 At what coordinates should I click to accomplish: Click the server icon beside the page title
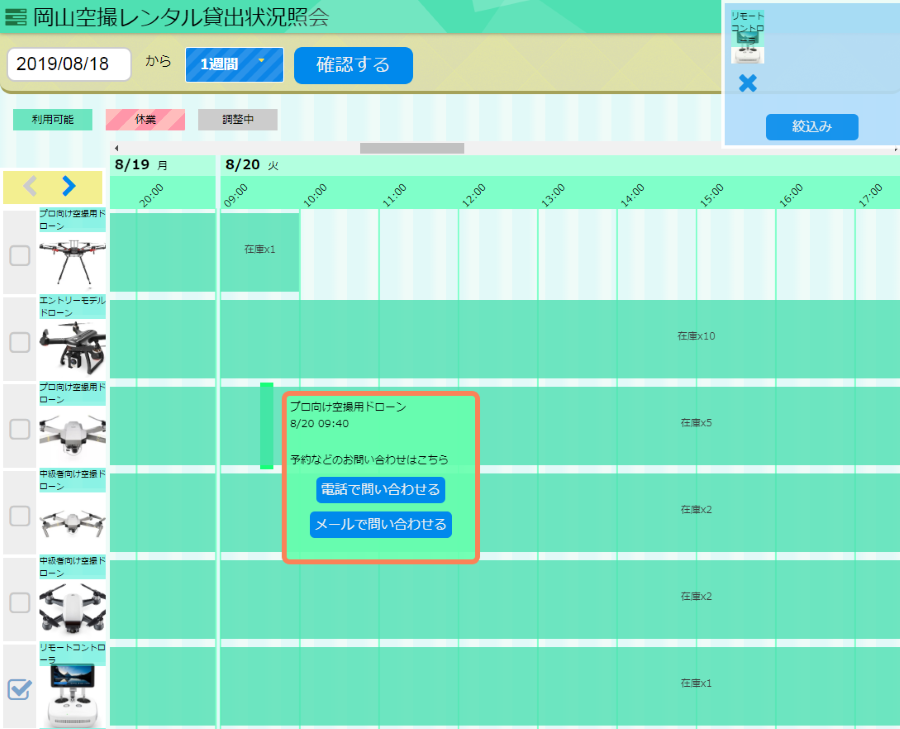tap(16, 17)
